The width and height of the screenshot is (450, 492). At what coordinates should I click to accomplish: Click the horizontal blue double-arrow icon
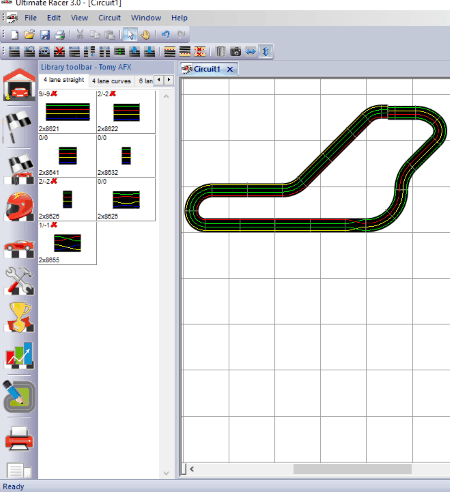[x=251, y=51]
